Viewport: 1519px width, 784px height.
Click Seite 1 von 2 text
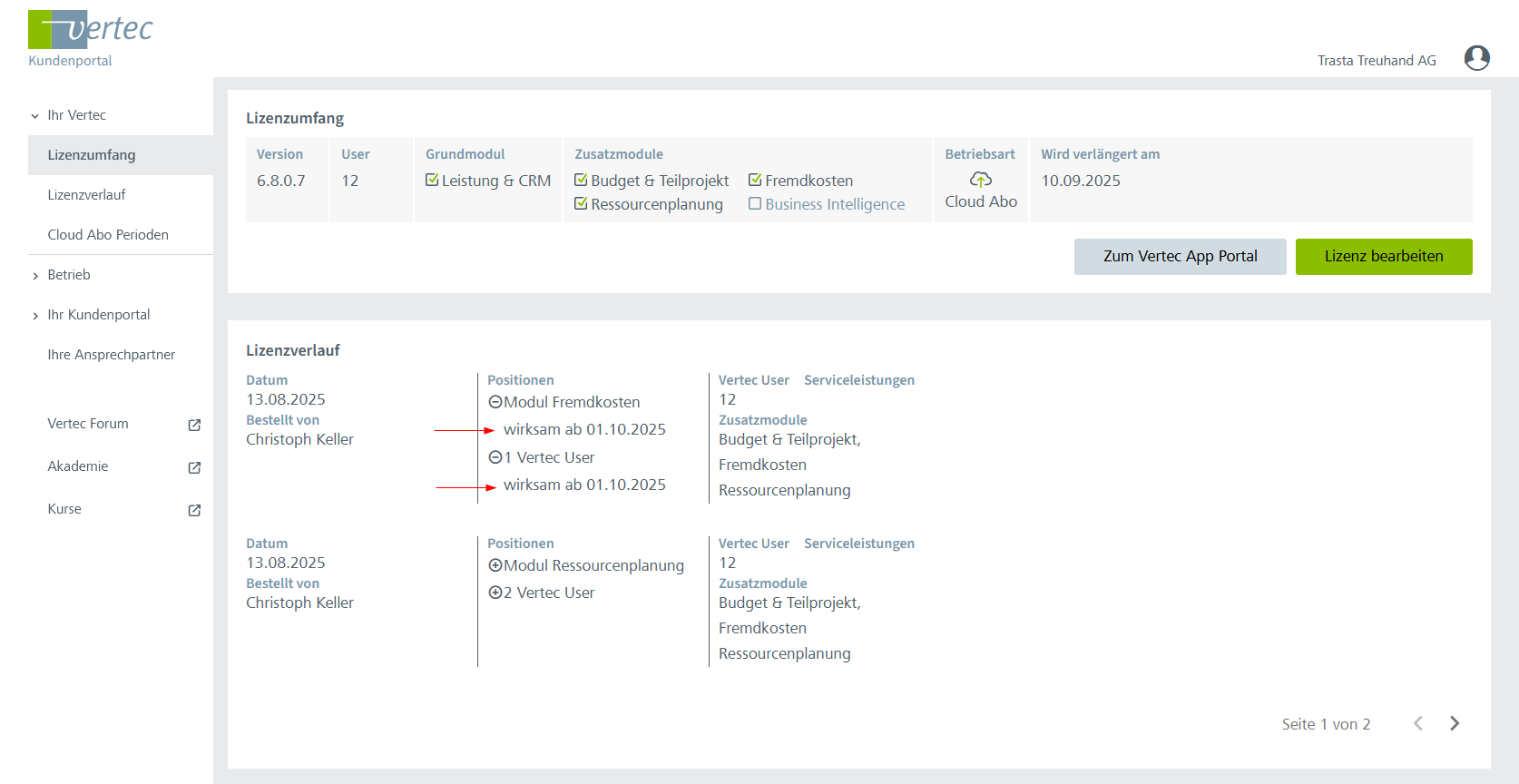coord(1326,724)
